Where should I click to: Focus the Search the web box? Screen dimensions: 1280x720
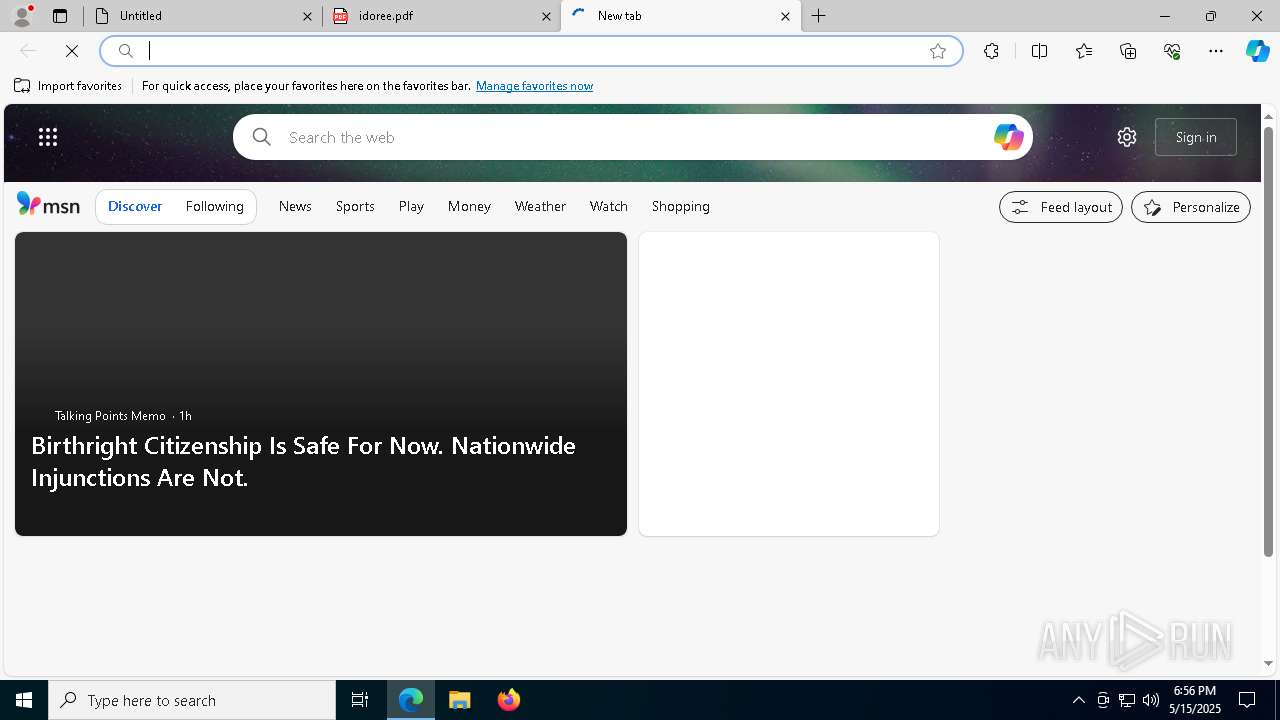632,137
